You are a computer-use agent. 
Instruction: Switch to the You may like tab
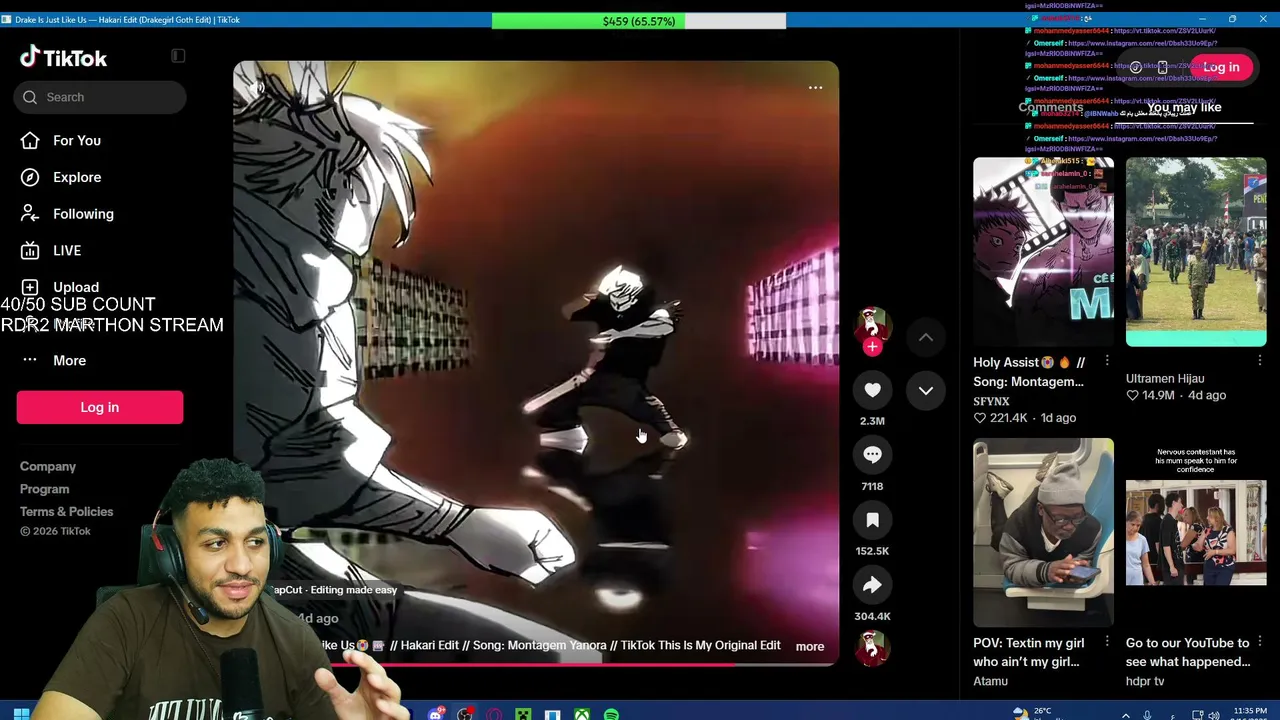(x=1184, y=107)
